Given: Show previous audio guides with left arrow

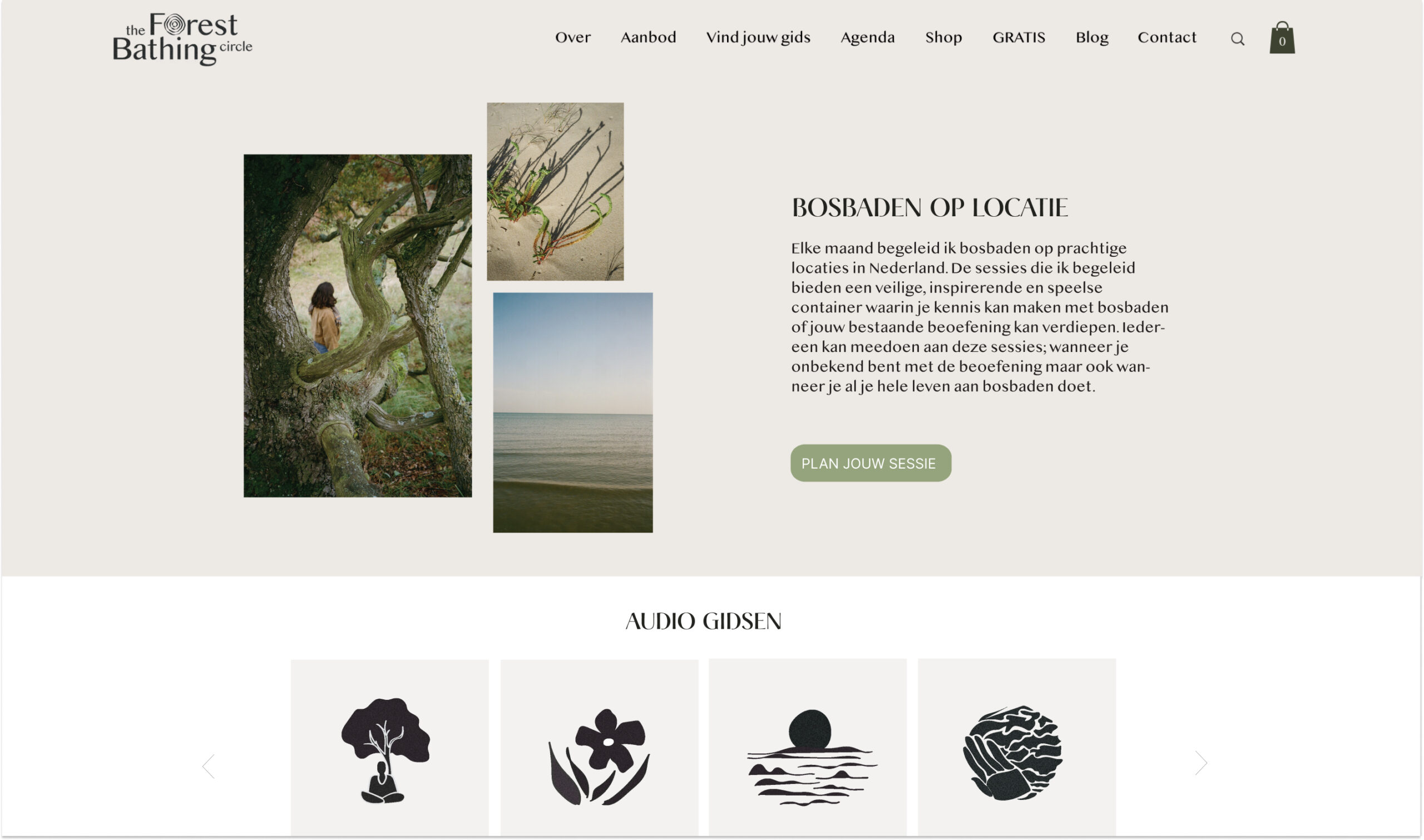Looking at the screenshot, I should coord(209,767).
